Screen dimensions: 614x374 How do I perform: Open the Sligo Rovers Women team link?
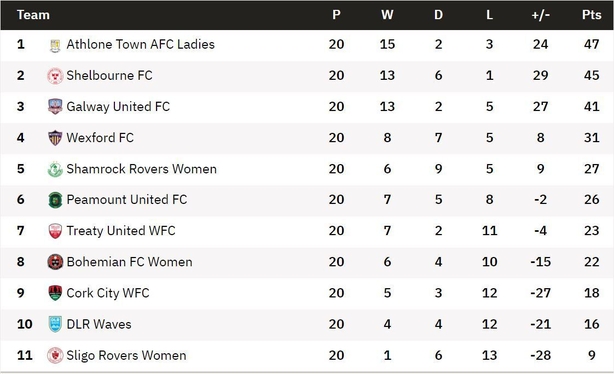tap(126, 356)
